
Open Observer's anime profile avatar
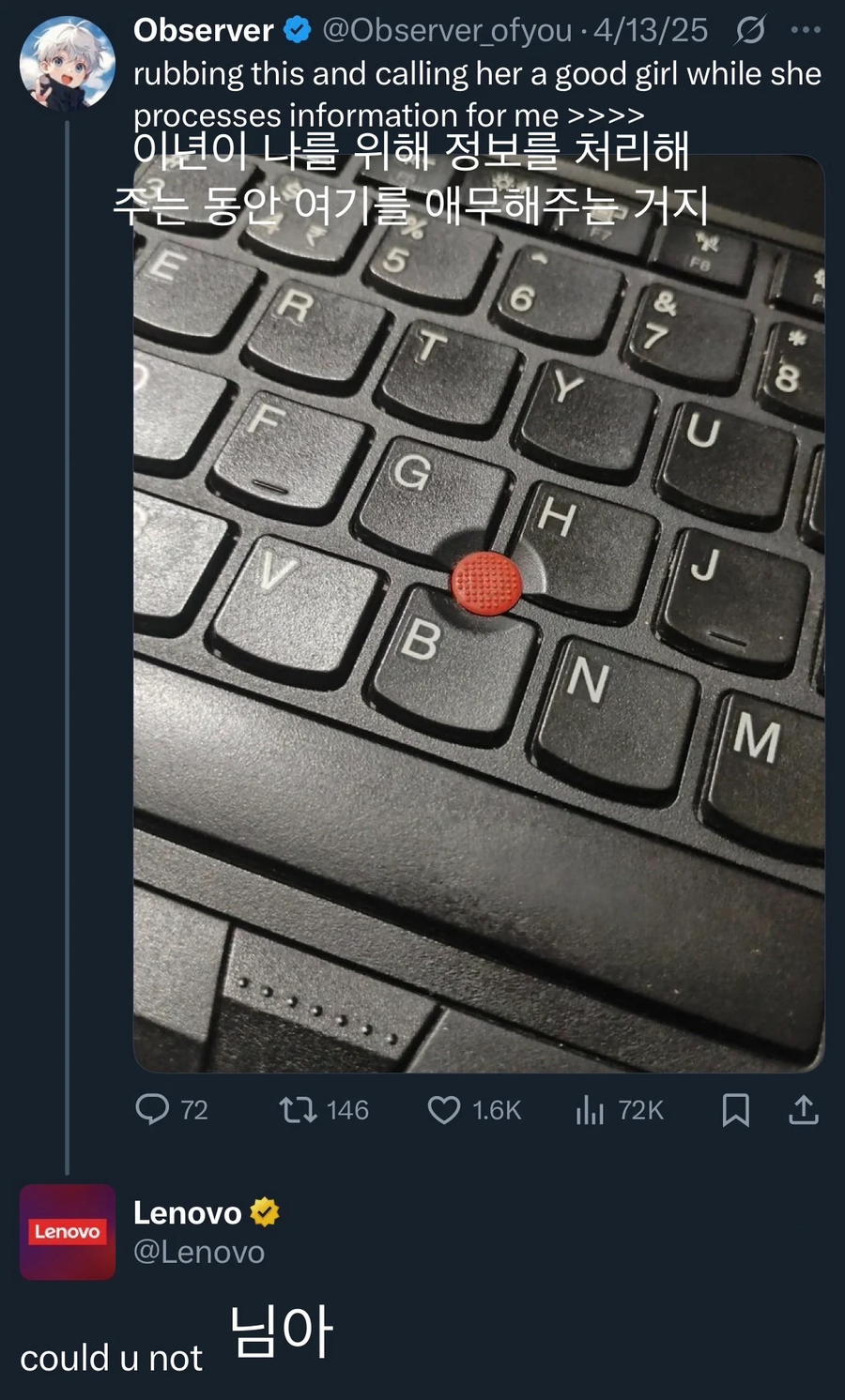pyautogui.click(x=68, y=64)
